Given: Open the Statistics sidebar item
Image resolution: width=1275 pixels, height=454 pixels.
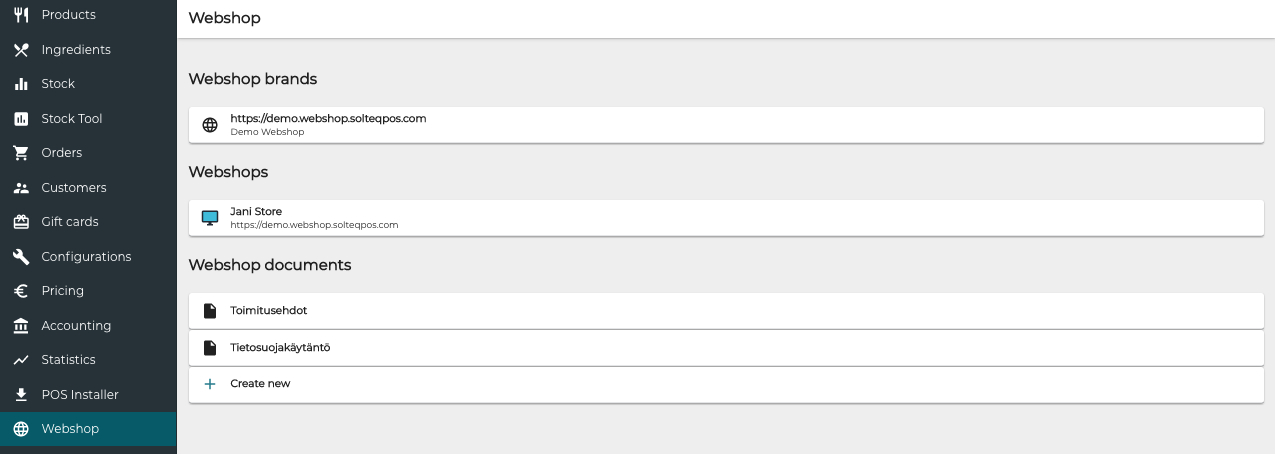Looking at the screenshot, I should pos(68,360).
